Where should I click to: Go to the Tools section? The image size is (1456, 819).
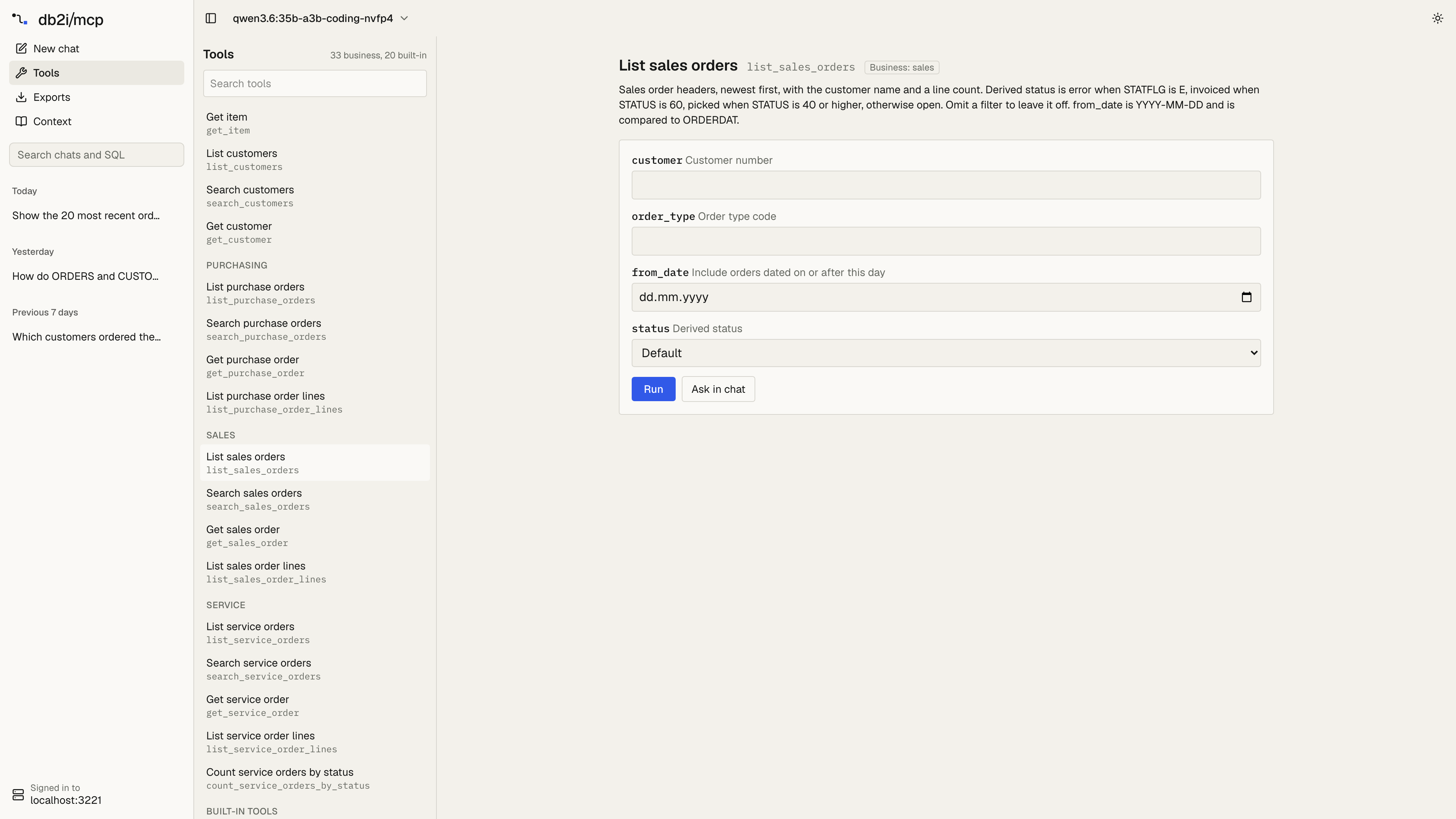tap(97, 73)
